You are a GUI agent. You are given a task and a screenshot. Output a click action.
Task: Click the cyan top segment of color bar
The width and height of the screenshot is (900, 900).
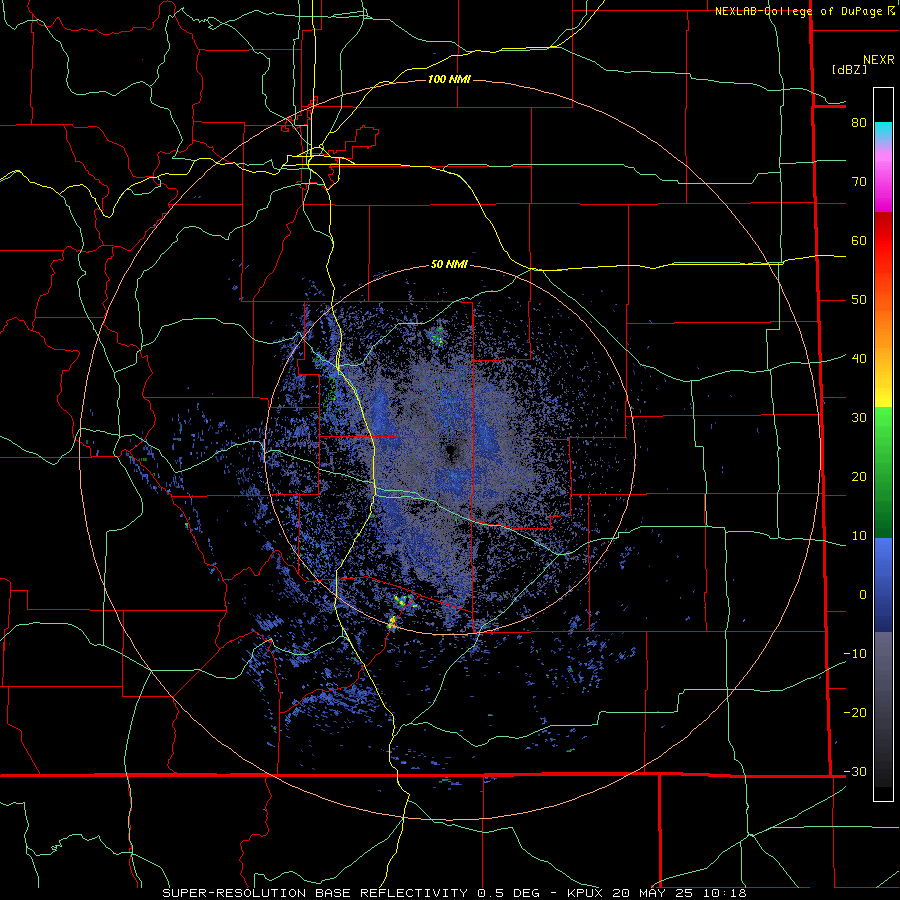pyautogui.click(x=883, y=131)
